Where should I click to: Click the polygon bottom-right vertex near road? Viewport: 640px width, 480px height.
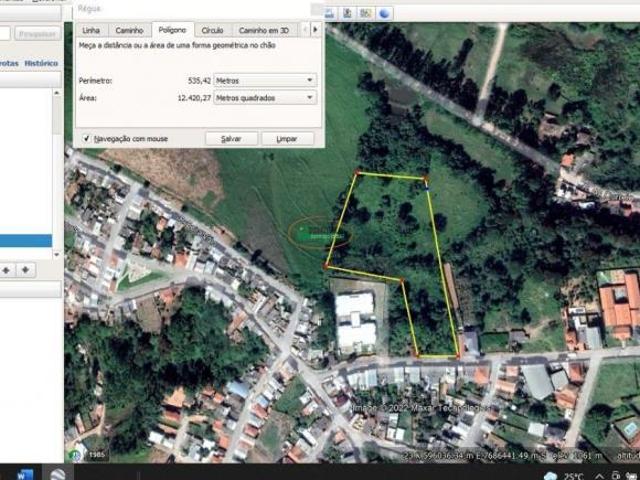458,356
